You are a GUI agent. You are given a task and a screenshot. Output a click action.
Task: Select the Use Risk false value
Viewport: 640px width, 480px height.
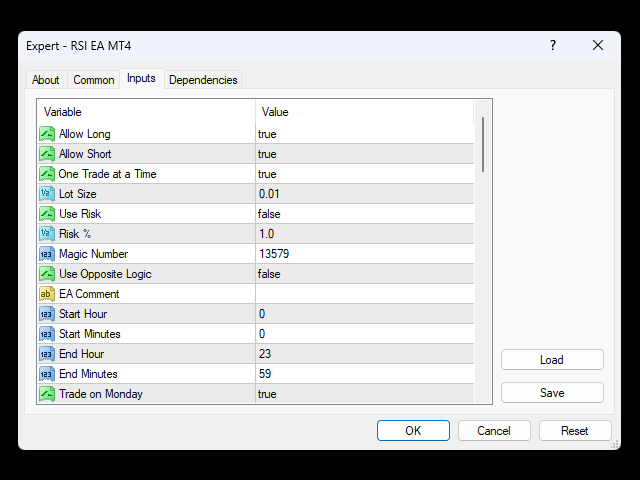click(364, 214)
